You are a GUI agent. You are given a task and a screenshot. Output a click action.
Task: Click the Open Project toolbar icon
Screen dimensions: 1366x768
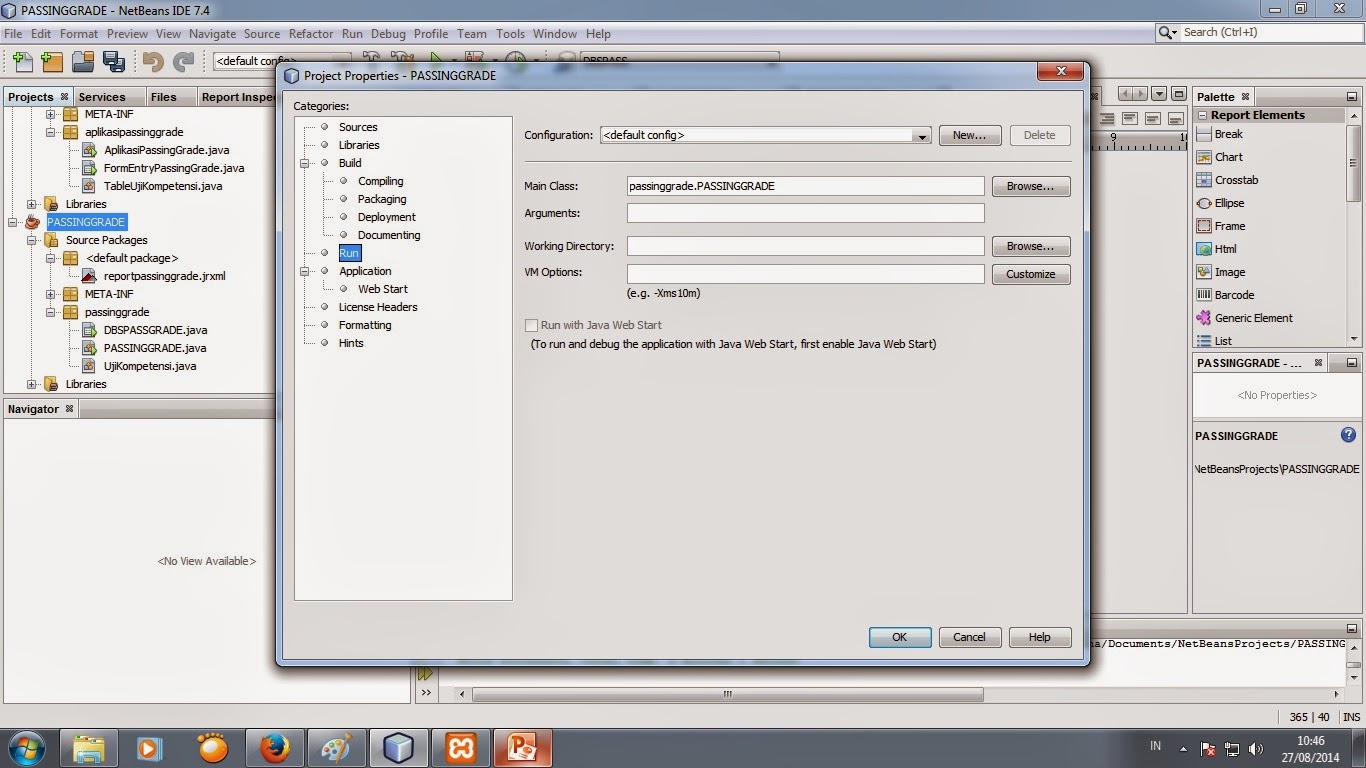(x=83, y=61)
